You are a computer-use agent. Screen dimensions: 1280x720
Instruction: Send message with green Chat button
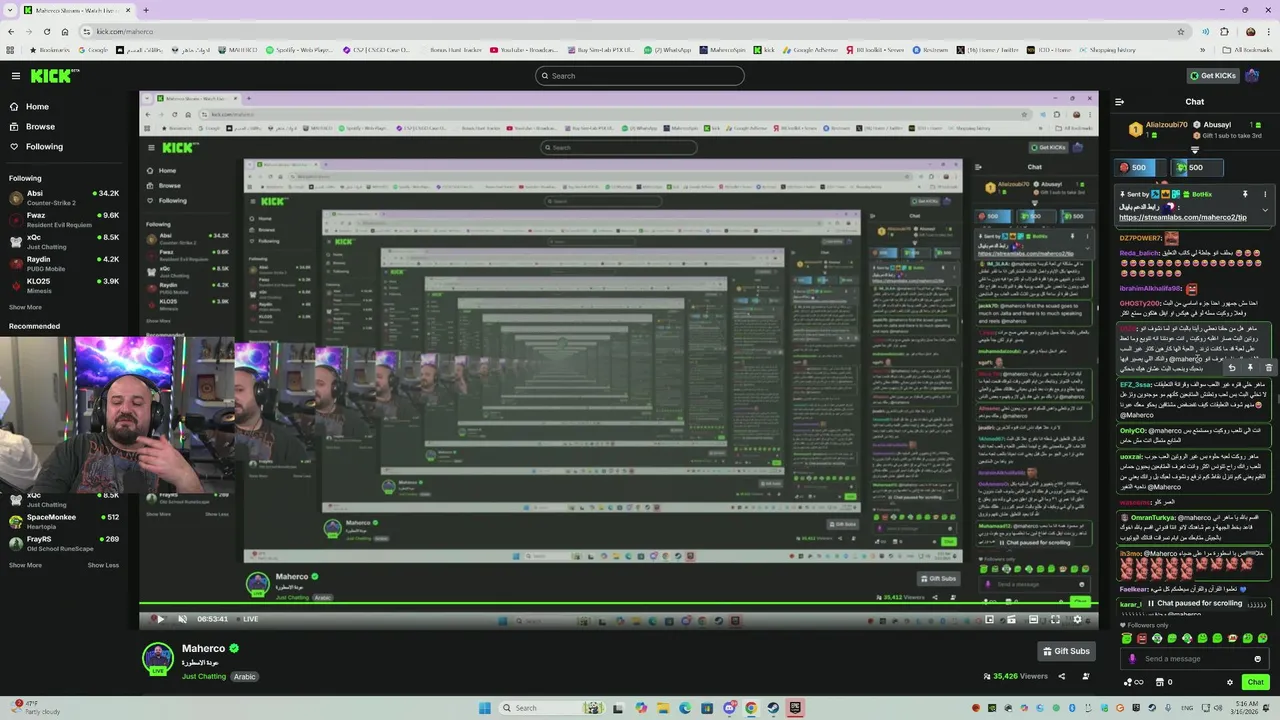pyautogui.click(x=1256, y=682)
